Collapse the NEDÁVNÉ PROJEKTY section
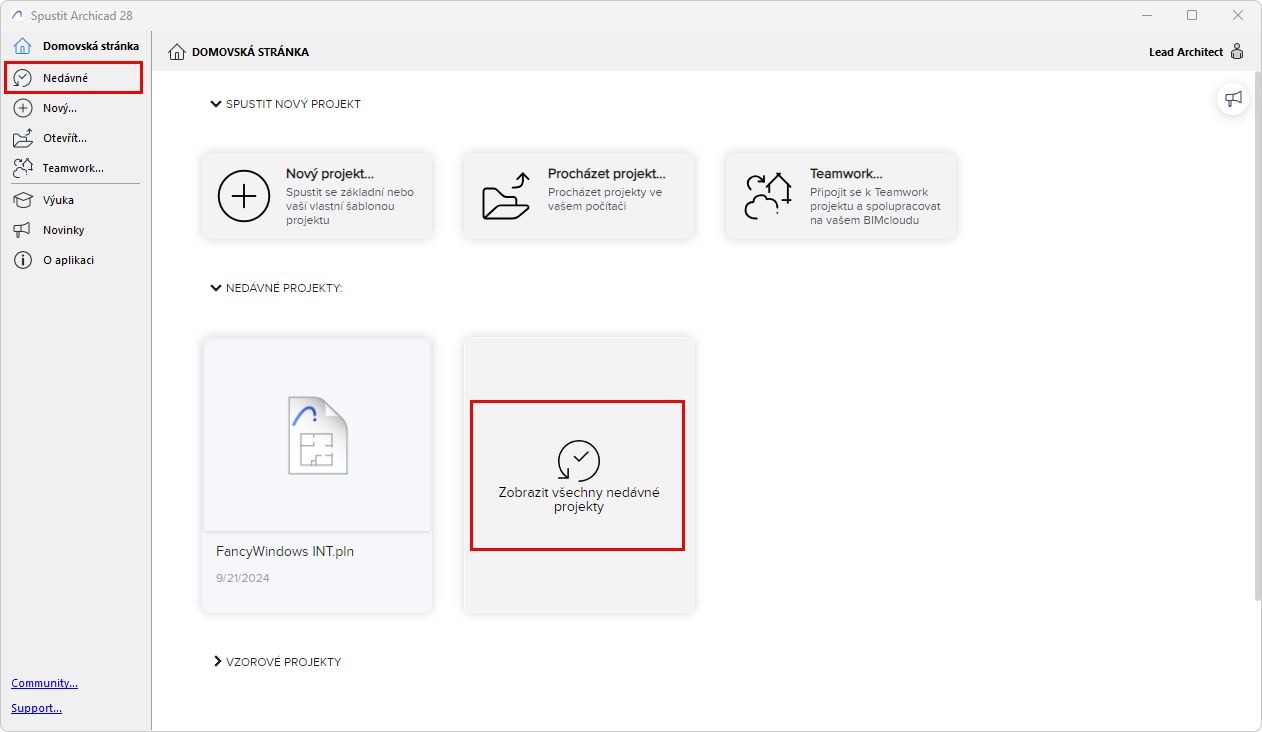1262x732 pixels. click(216, 288)
